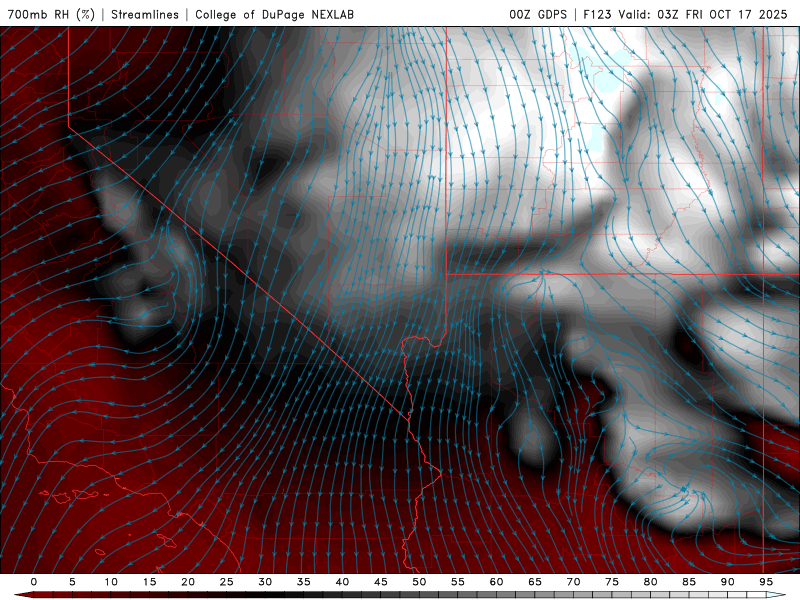Click the colorbar label "35"

pyautogui.click(x=304, y=582)
